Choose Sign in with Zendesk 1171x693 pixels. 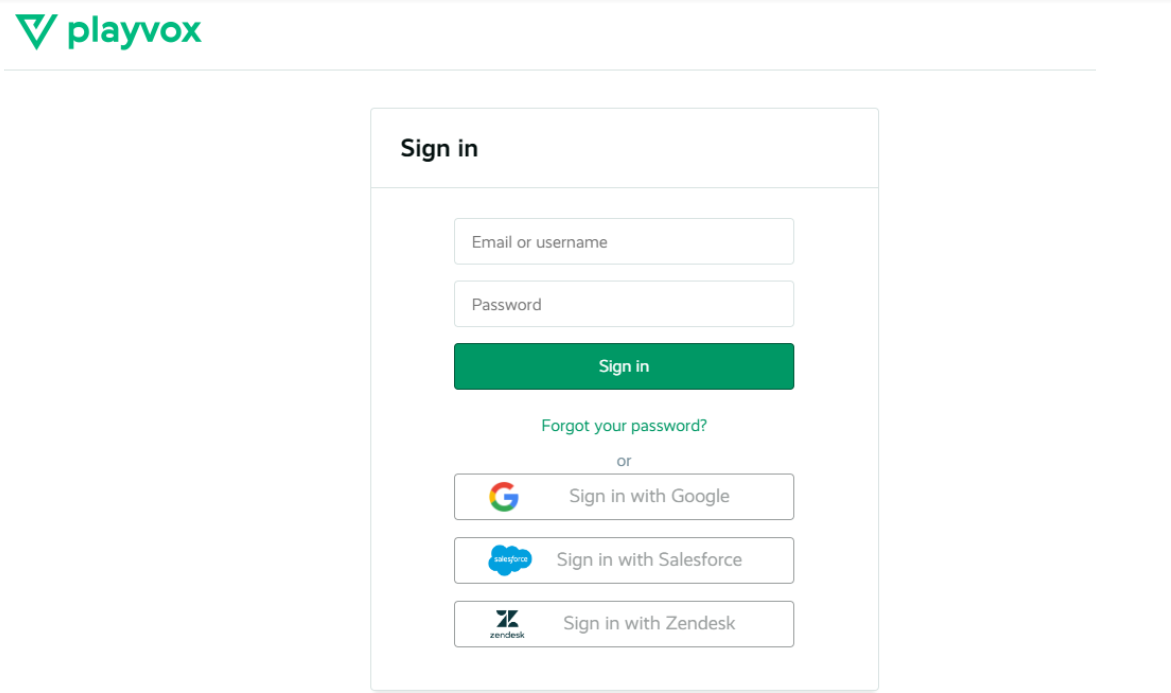tap(624, 624)
